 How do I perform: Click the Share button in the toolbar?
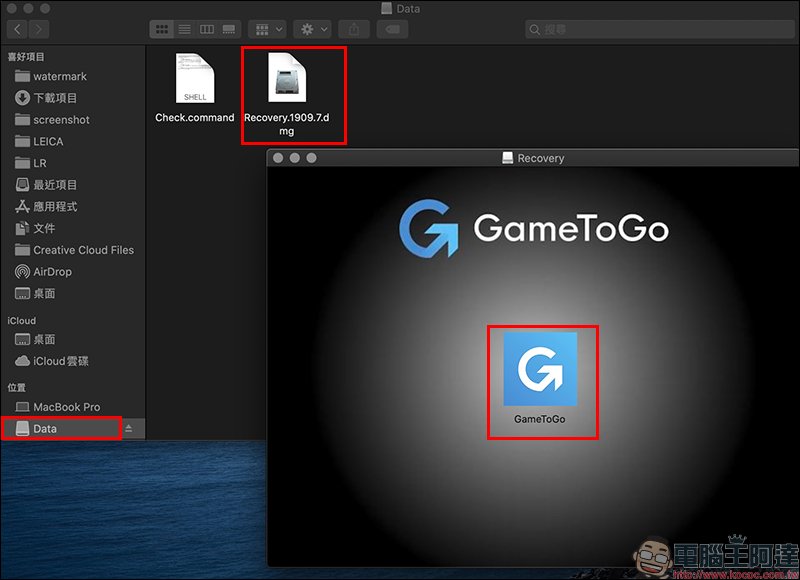(x=353, y=30)
